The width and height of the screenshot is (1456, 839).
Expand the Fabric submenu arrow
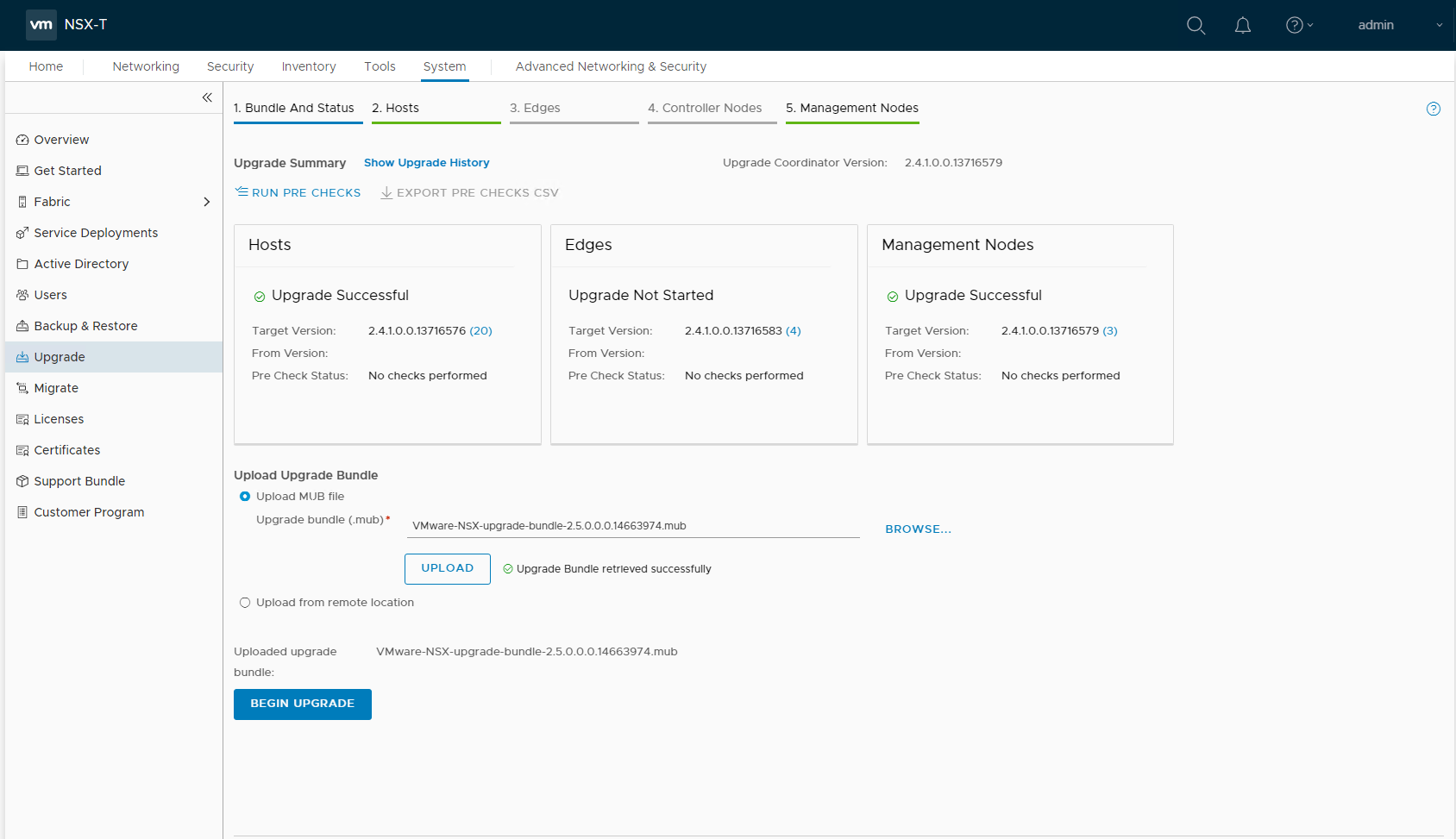[x=206, y=202]
